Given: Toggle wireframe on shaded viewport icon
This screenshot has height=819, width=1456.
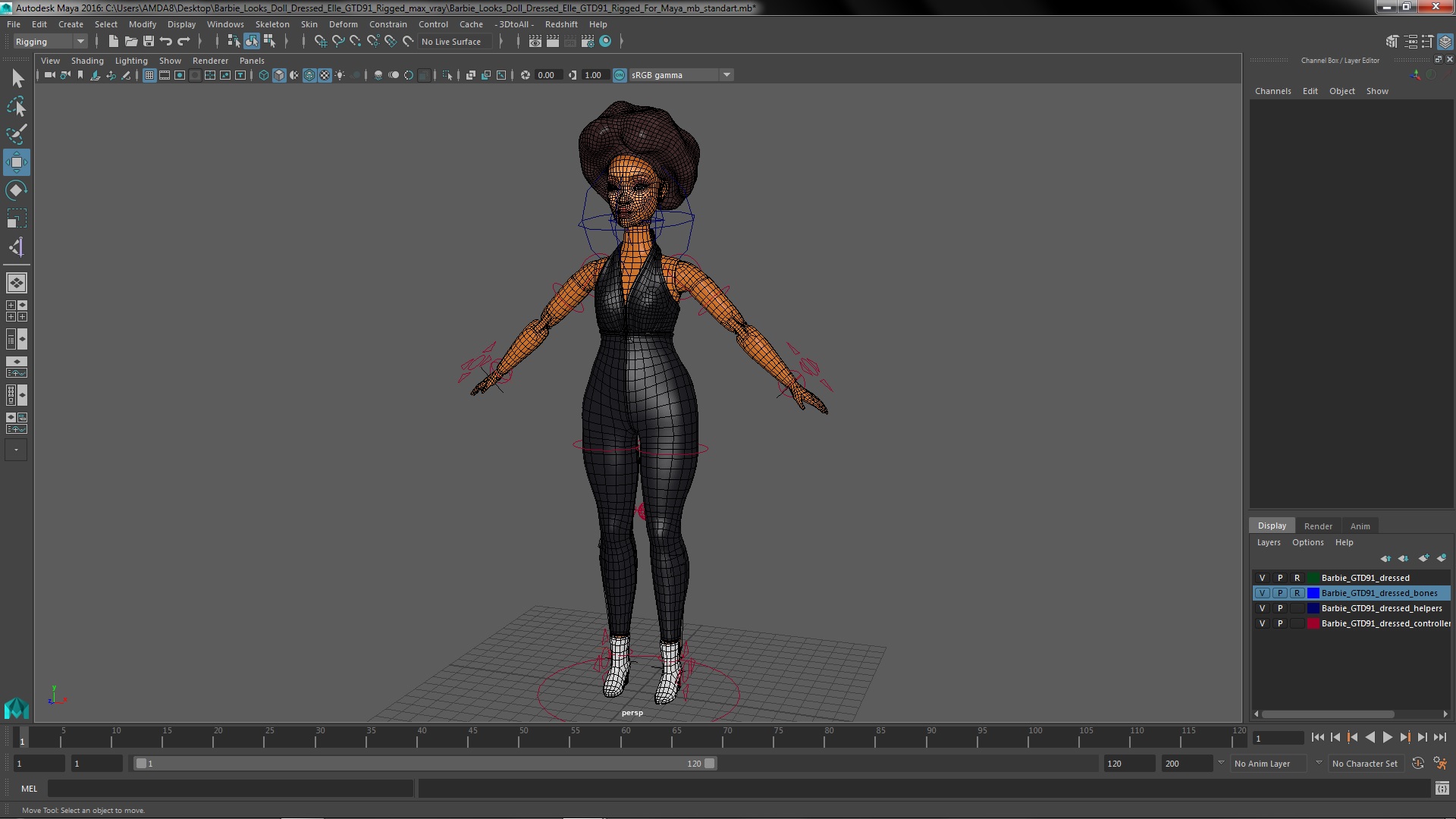Looking at the screenshot, I should [x=309, y=75].
